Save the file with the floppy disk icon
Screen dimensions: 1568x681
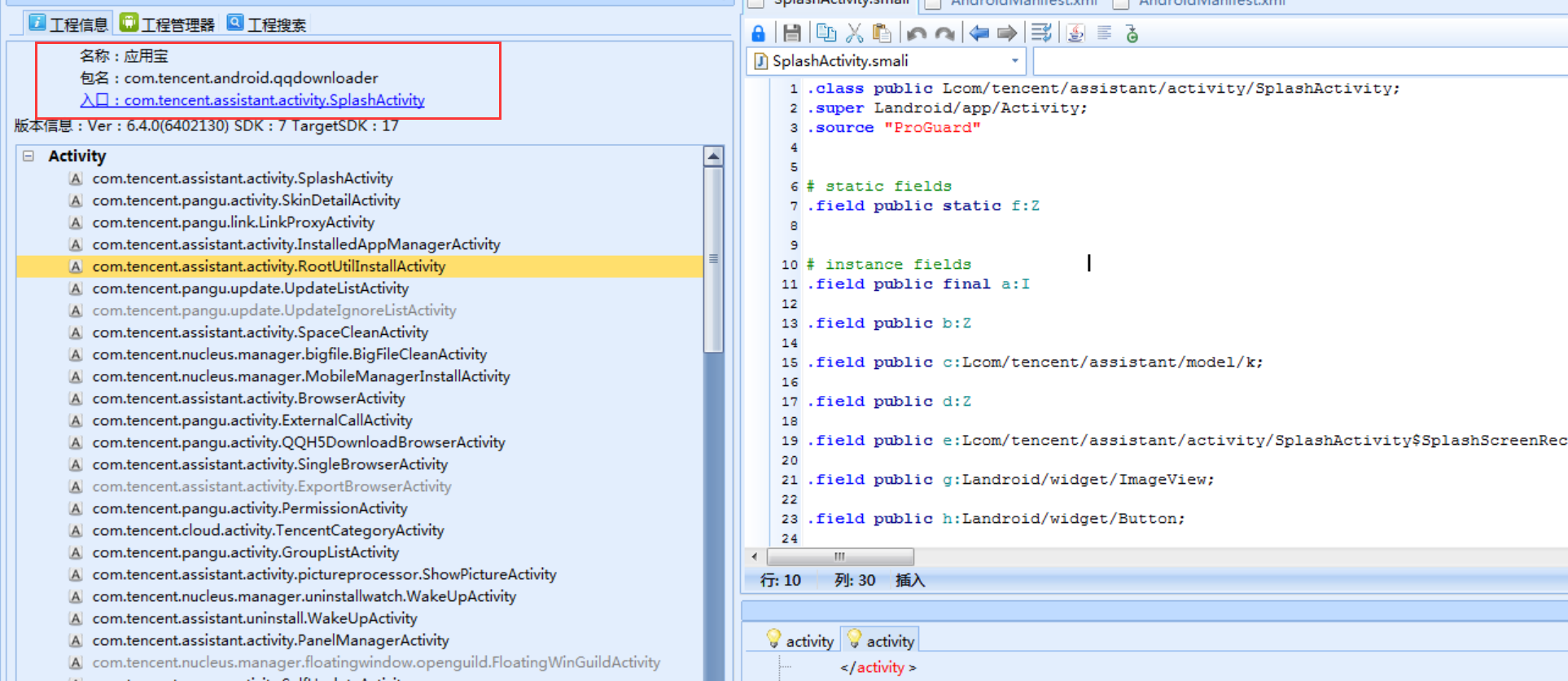click(x=791, y=33)
